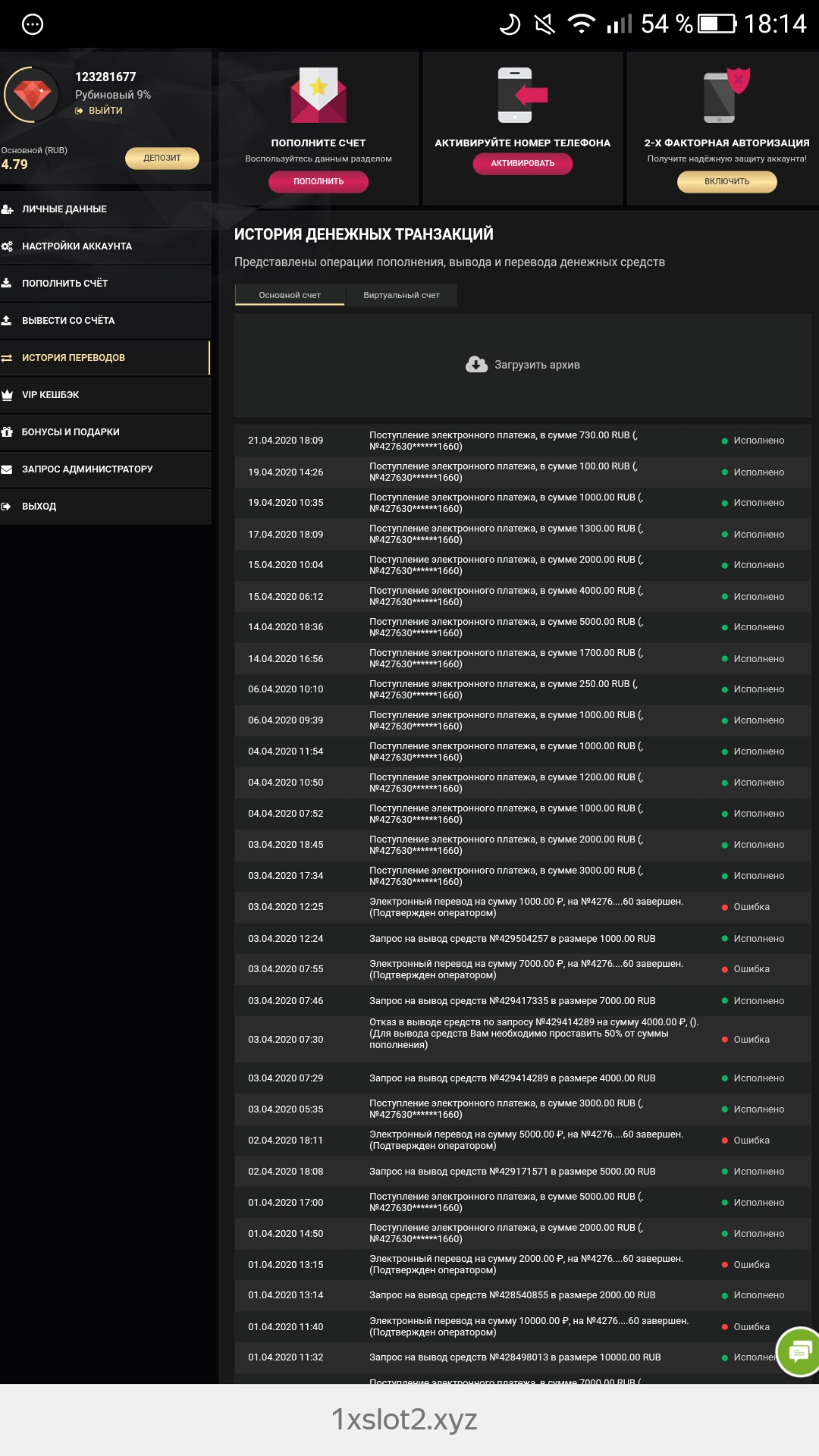Enable two-factor with Включить button

pos(726,181)
